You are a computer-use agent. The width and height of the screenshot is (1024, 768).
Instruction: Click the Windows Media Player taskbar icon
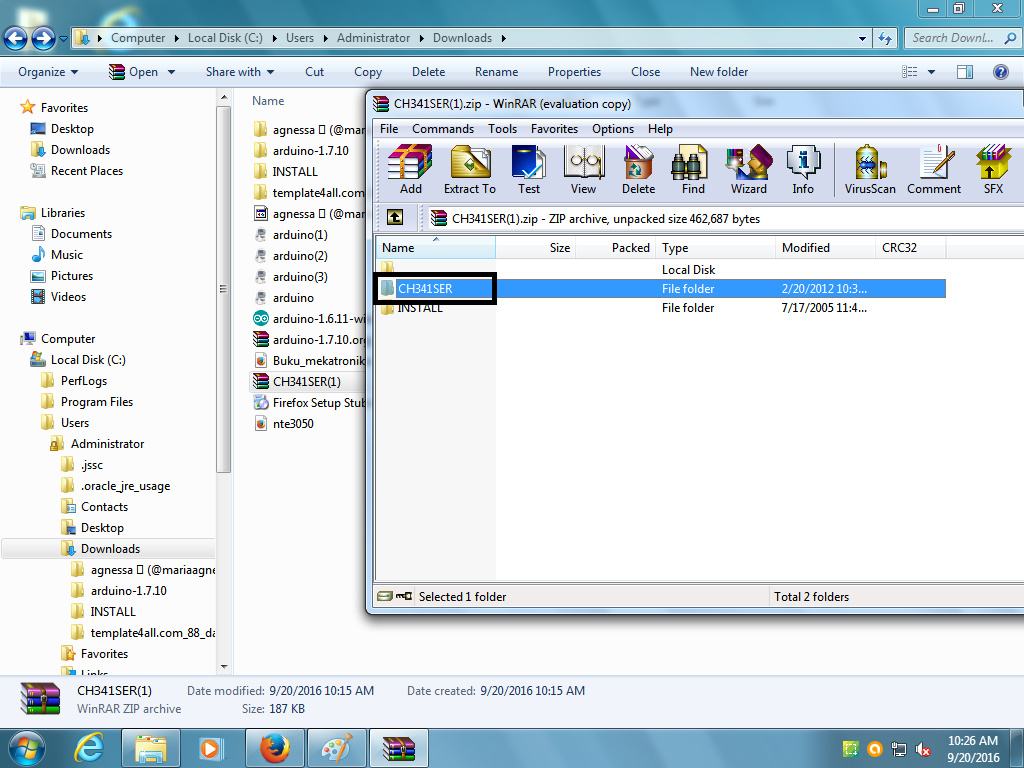click(x=211, y=748)
